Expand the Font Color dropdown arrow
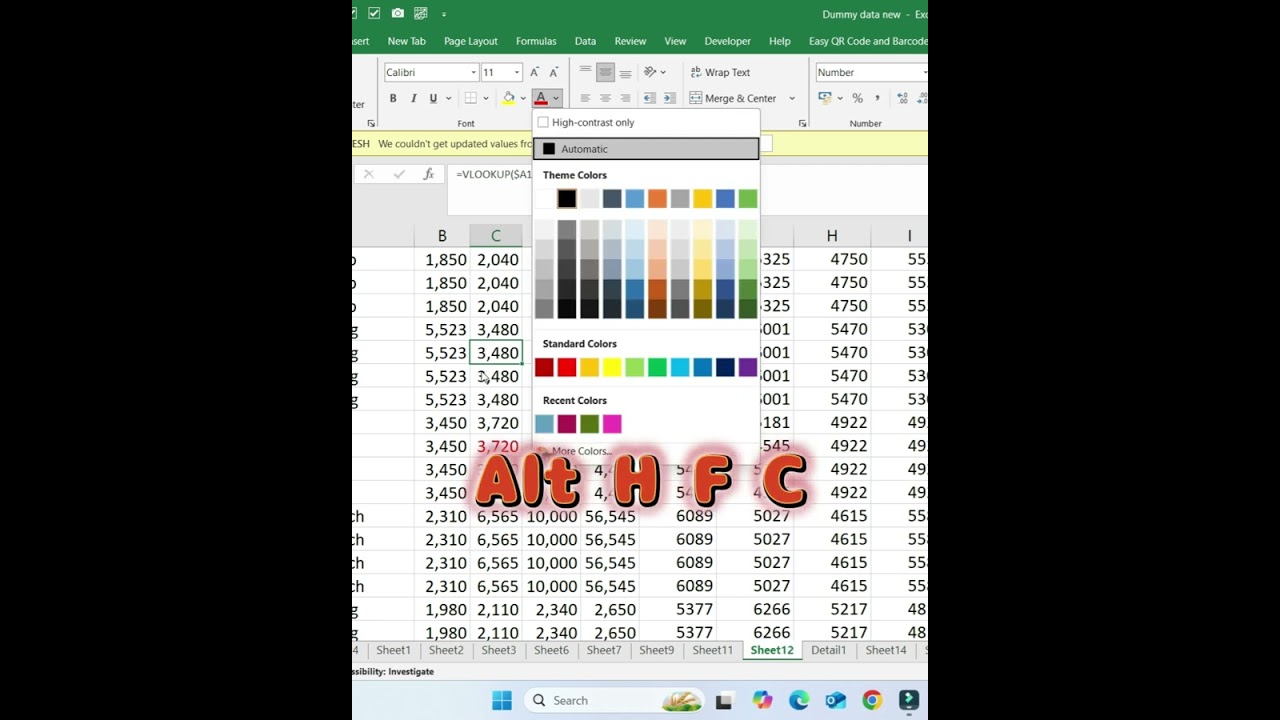The image size is (1280, 720). pyautogui.click(x=556, y=98)
